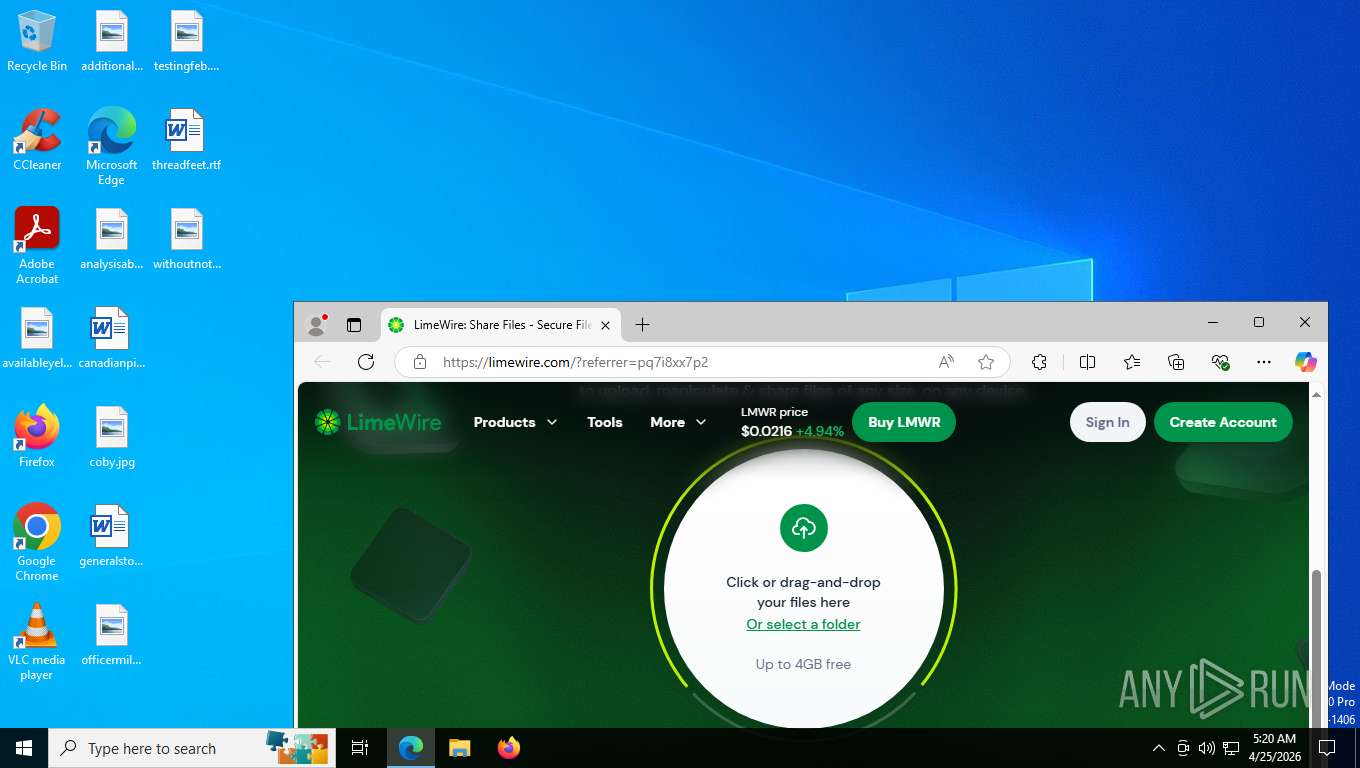Select the generalsto... Word document icon

pos(112,536)
